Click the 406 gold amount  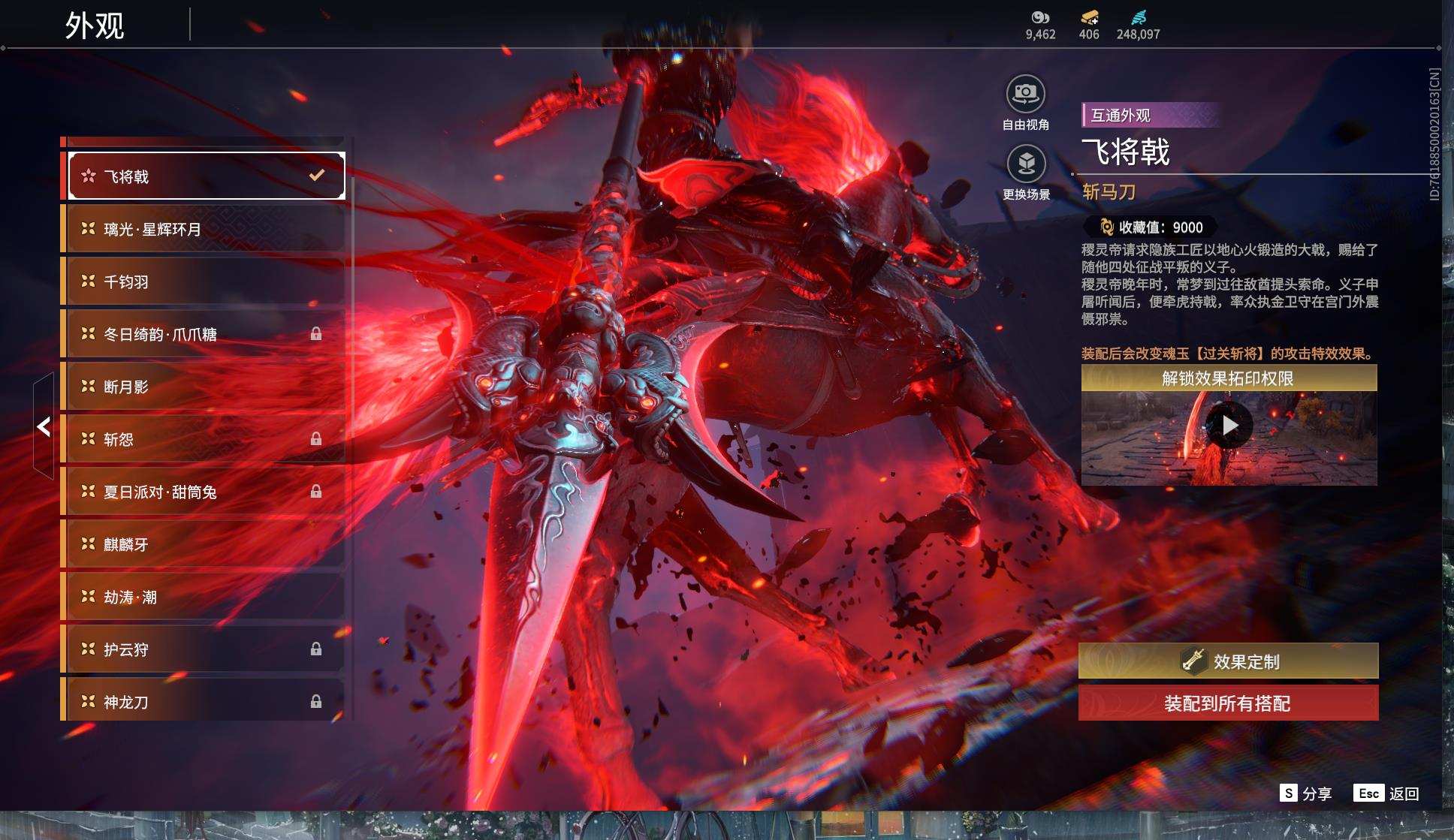(x=1089, y=35)
